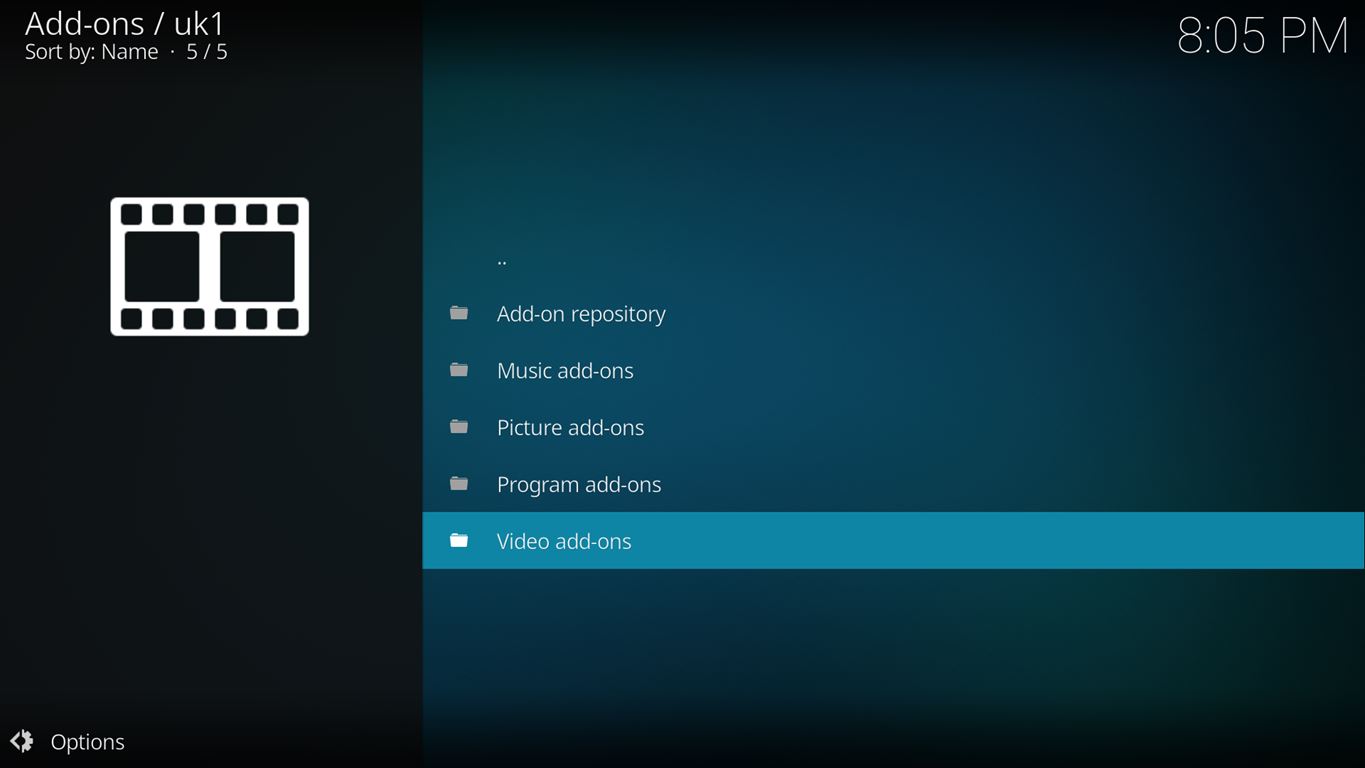
Task: Click the folder icon next to Music add-ons
Action: [459, 370]
